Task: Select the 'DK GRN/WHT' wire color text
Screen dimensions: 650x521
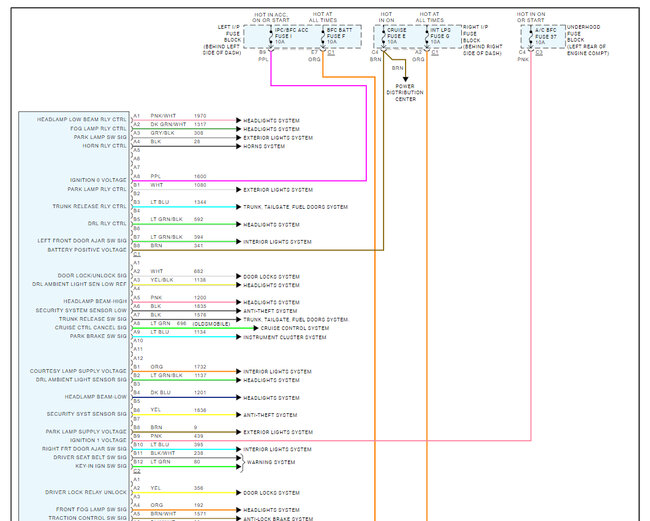Action: coord(168,124)
